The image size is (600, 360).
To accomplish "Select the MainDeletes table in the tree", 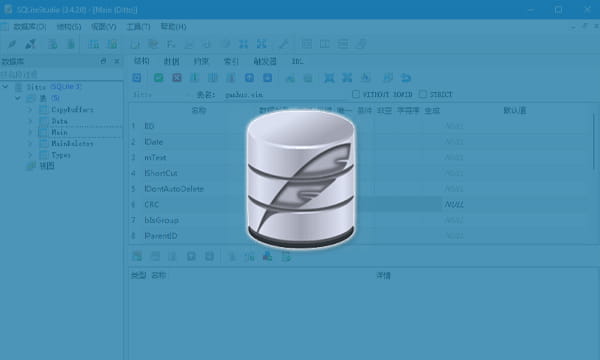I will (x=72, y=144).
